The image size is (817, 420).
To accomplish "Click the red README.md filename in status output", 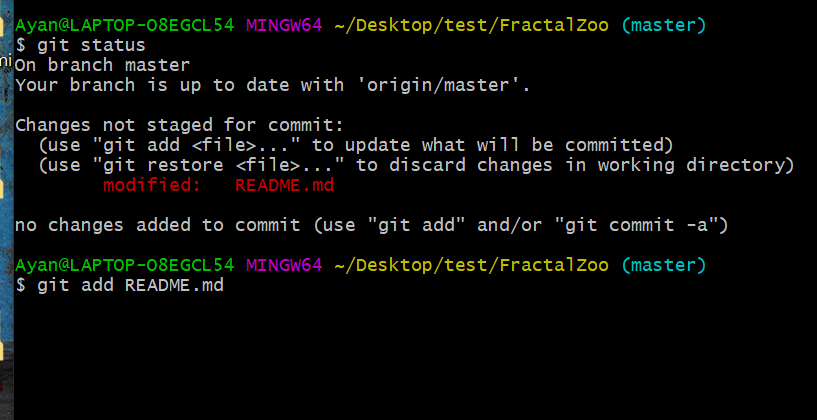I will point(284,185).
